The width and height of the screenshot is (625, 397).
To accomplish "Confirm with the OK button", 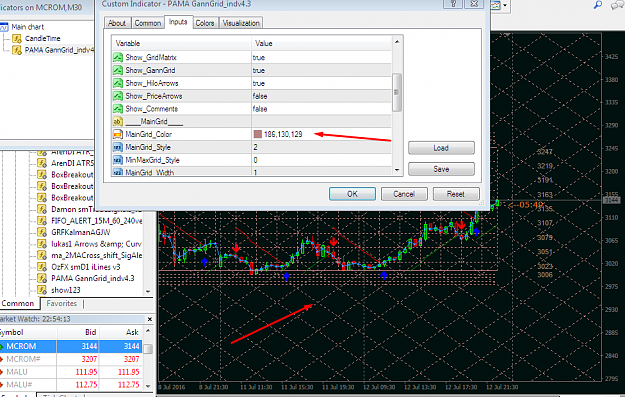I will click(352, 194).
